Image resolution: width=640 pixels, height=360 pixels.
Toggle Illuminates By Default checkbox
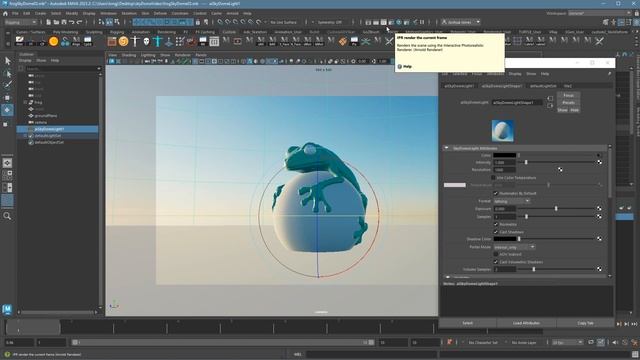click(496, 193)
